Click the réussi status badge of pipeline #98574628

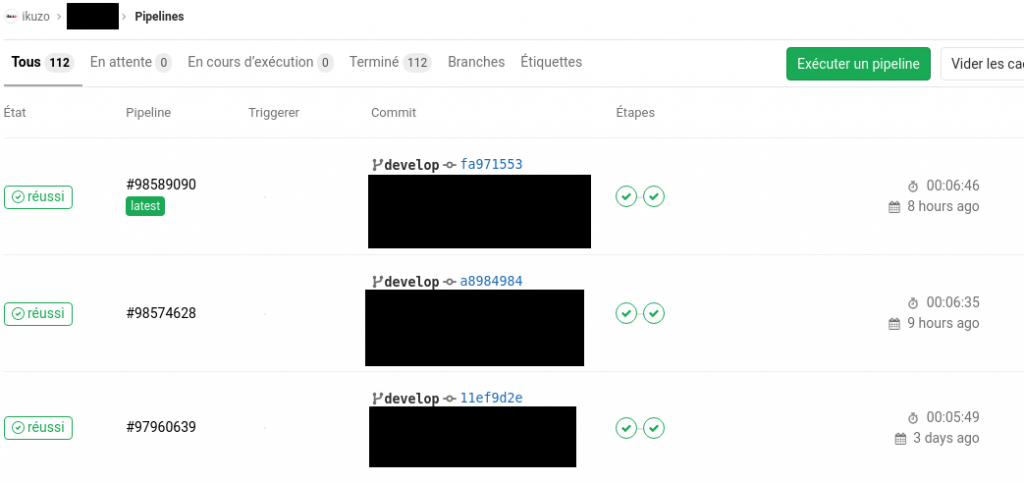(x=39, y=314)
